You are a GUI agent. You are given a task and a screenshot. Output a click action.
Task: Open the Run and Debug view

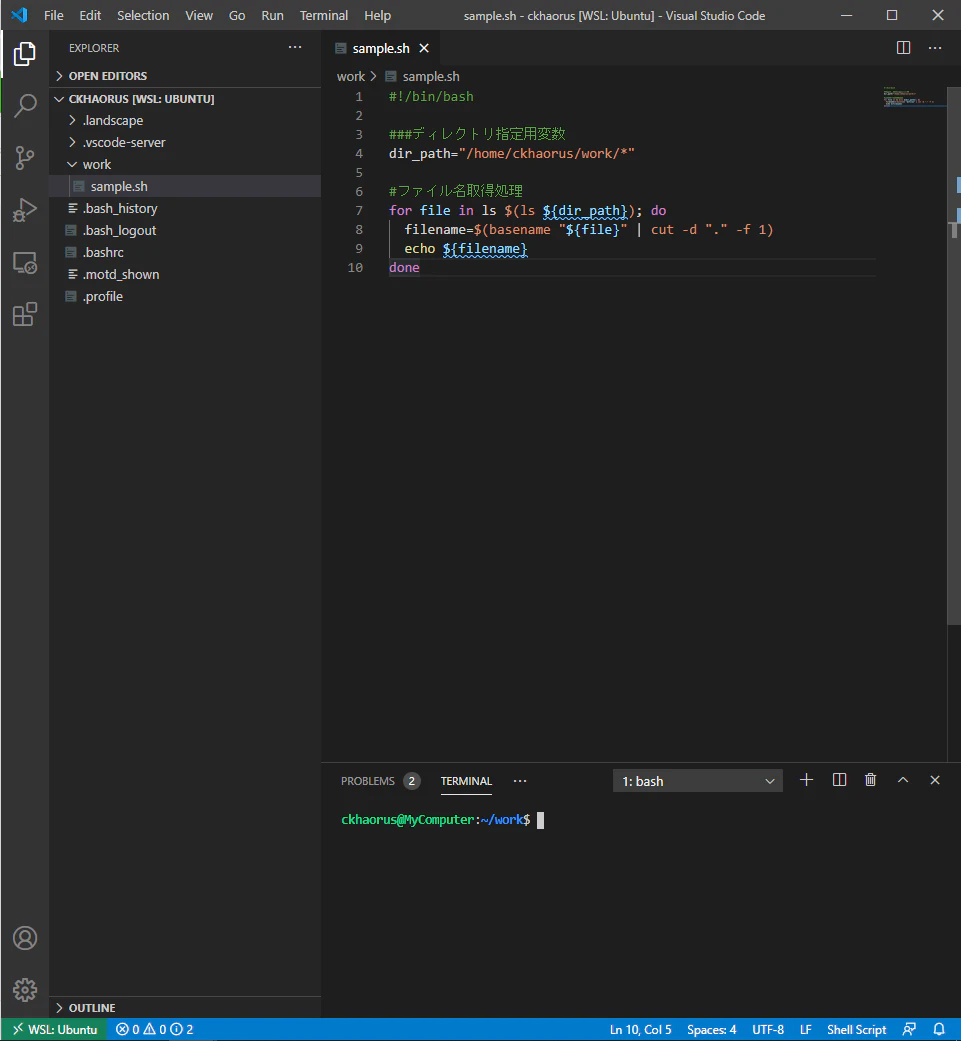(x=25, y=210)
